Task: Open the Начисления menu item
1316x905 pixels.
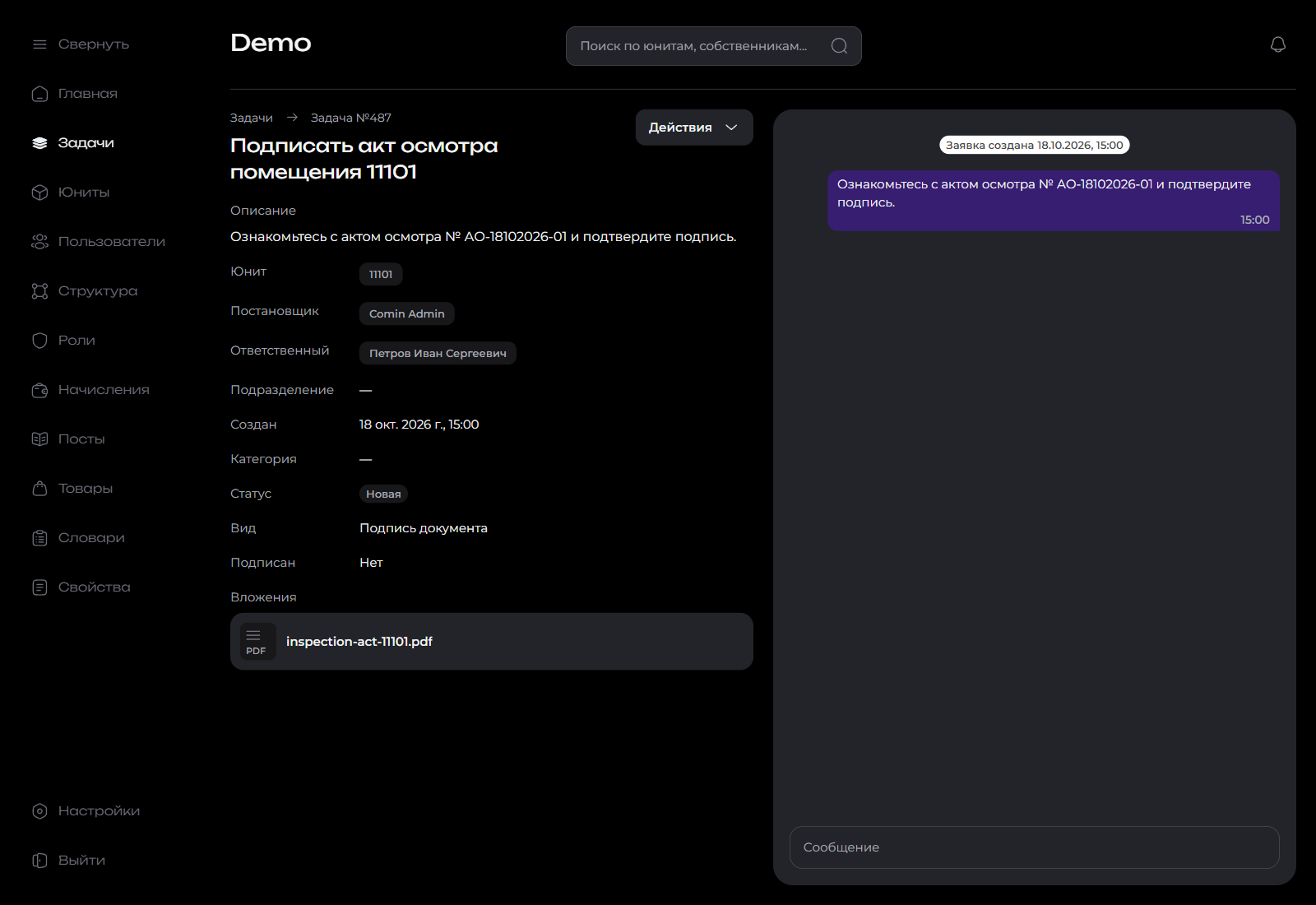Action: (104, 390)
